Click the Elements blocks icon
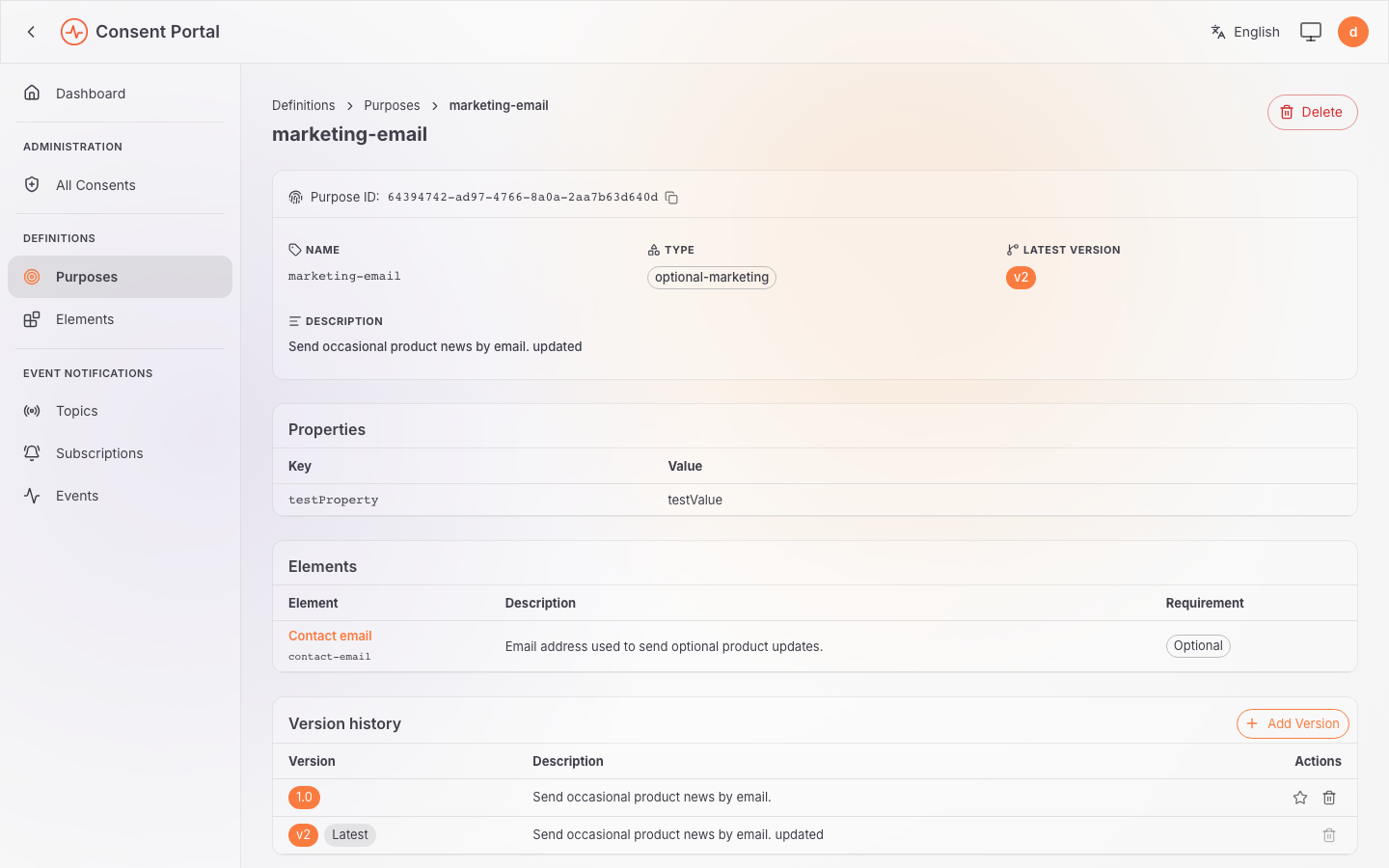The height and width of the screenshot is (868, 1389). 32,319
